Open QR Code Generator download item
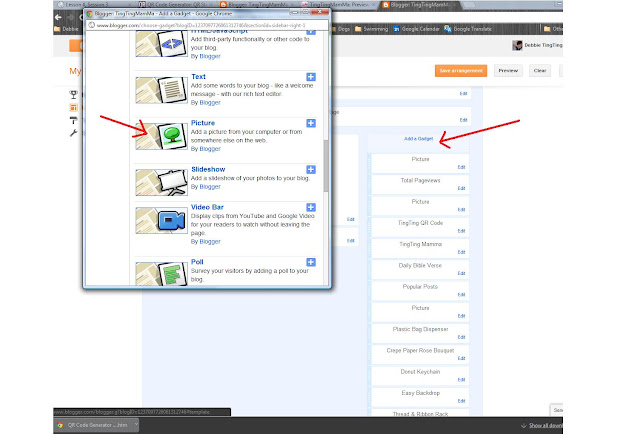The image size is (640, 434). coord(93,425)
